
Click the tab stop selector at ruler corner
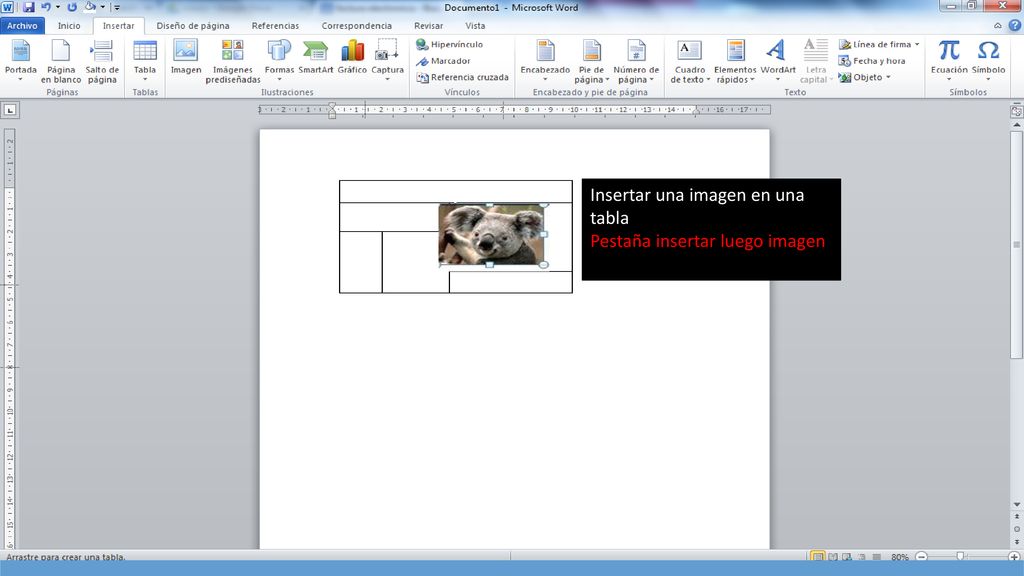[x=10, y=110]
